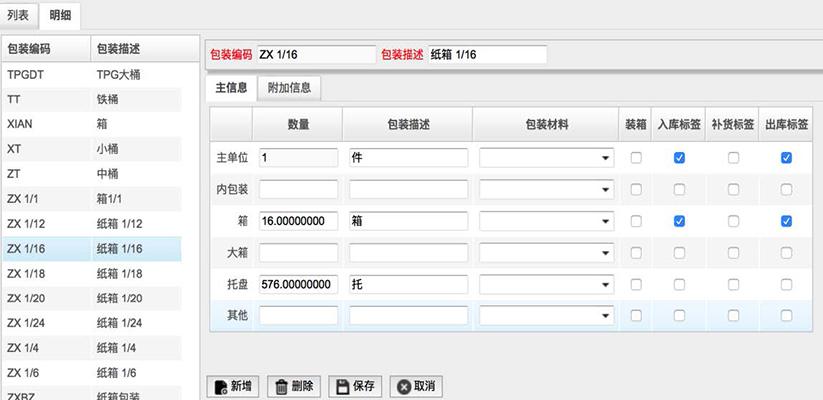The width and height of the screenshot is (823, 400).
Task: Click 数量 field for 内包装 row
Action: click(x=299, y=190)
